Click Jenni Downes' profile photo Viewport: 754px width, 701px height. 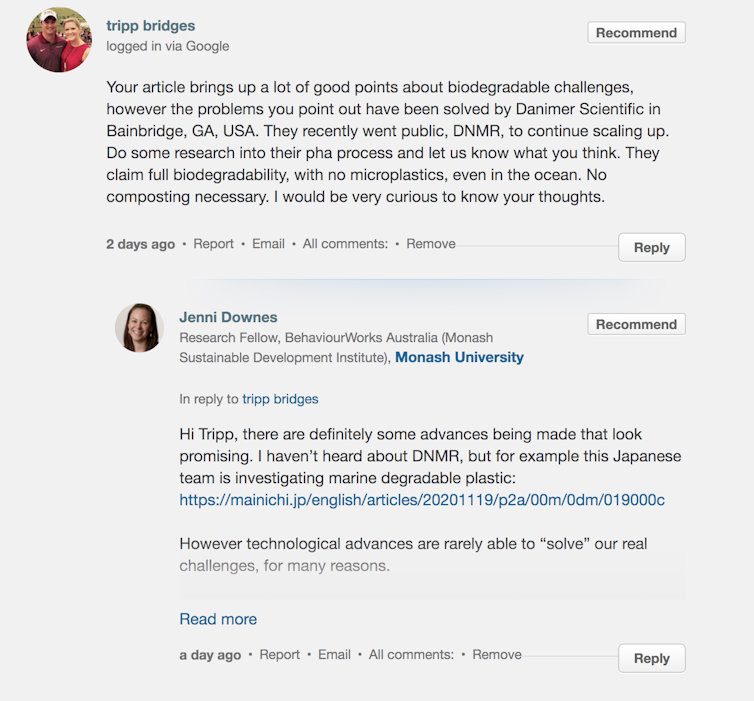coord(140,327)
